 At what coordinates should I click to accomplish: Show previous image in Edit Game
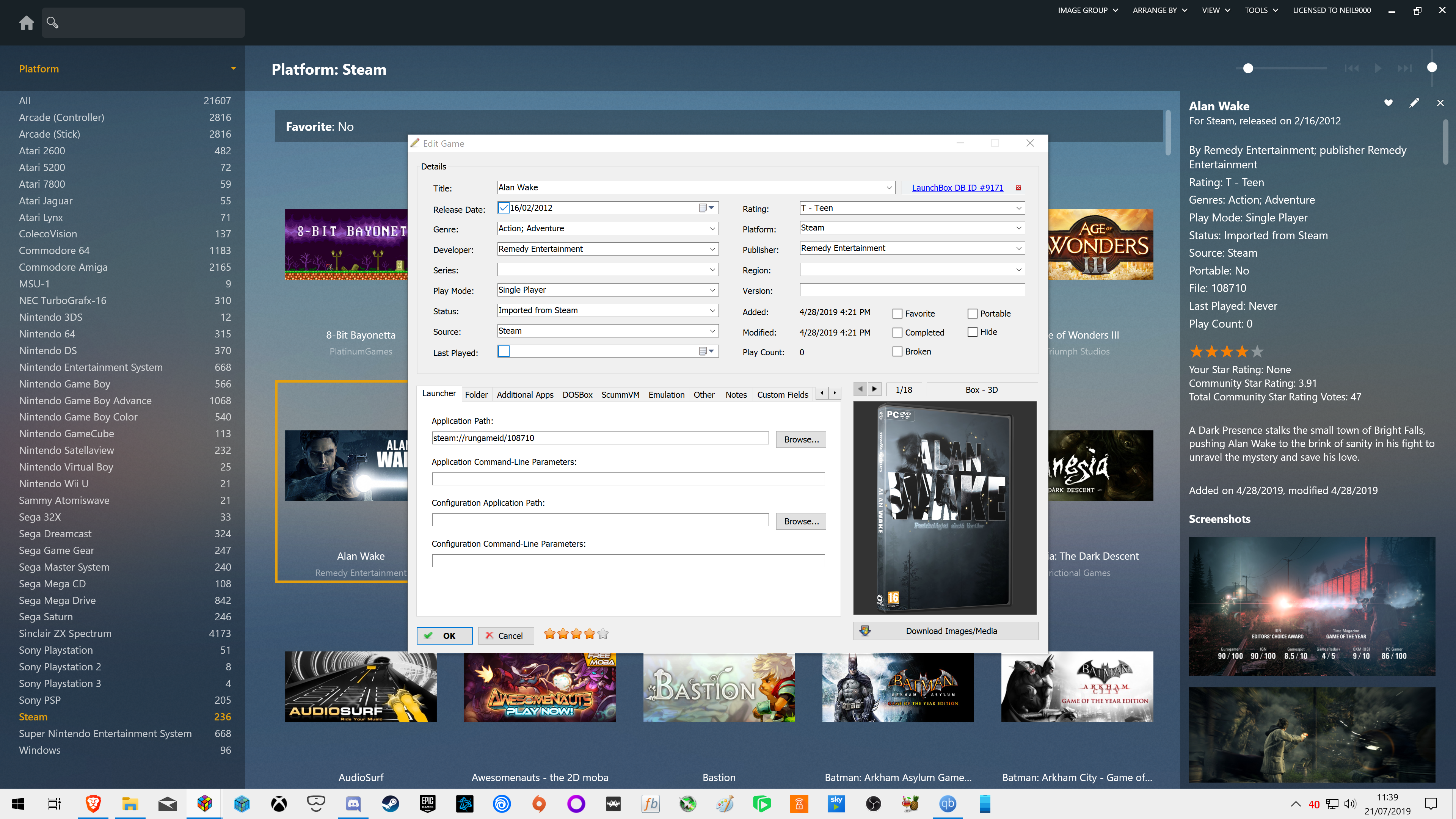(860, 389)
